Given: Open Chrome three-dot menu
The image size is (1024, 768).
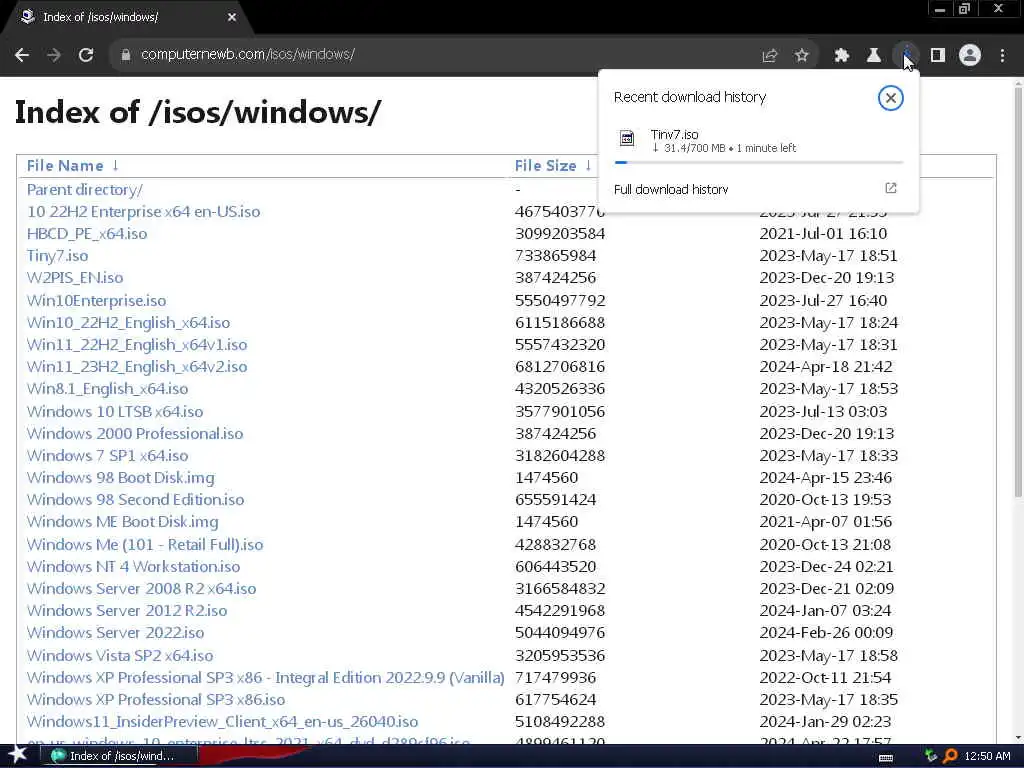Looking at the screenshot, I should click(x=1002, y=56).
